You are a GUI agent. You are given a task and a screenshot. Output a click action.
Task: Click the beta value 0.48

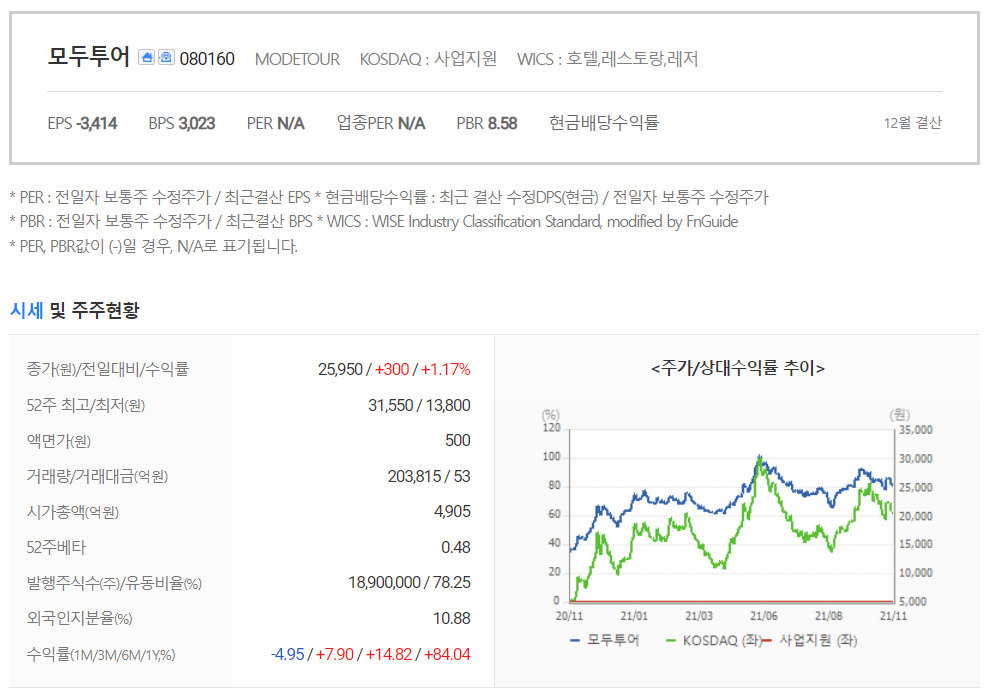tap(456, 547)
